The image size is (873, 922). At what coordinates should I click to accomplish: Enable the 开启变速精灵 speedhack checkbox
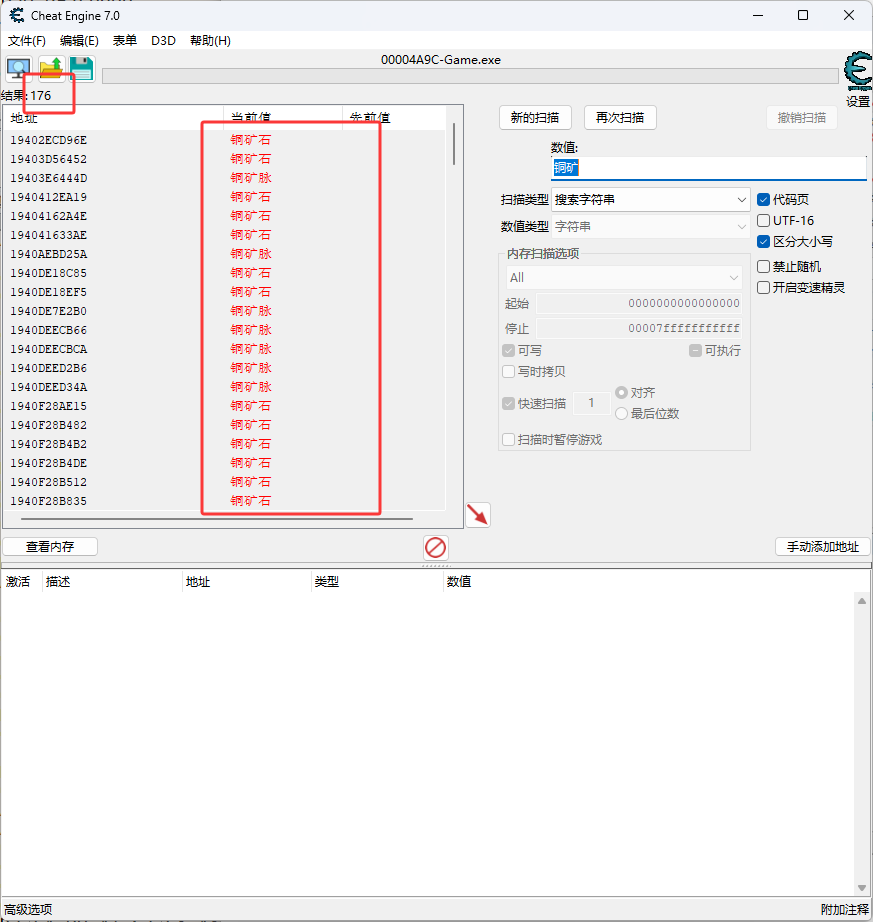(764, 288)
